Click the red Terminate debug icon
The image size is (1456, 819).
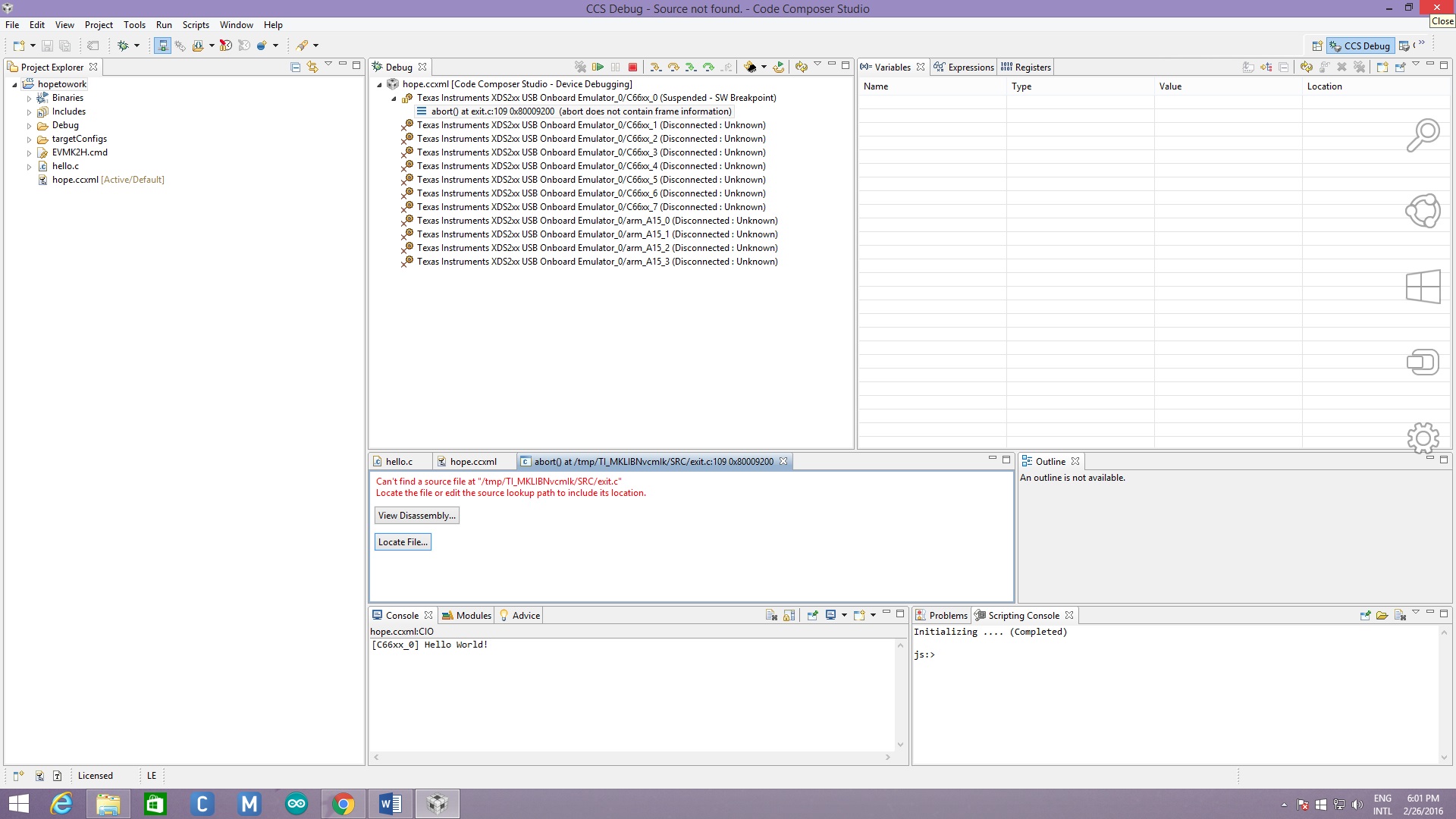632,67
